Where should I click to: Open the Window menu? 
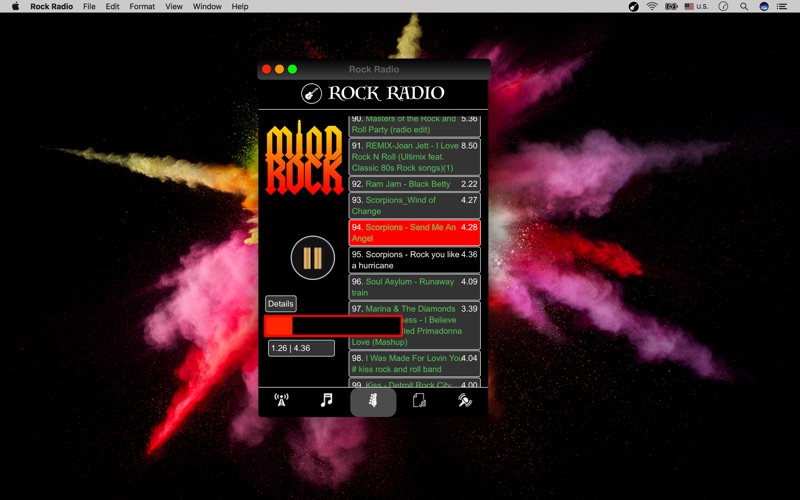tap(207, 7)
